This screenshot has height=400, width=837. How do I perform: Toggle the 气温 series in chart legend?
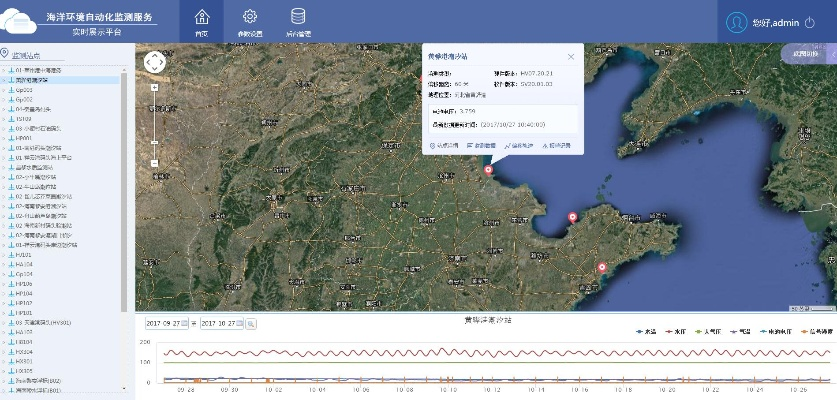click(742, 330)
